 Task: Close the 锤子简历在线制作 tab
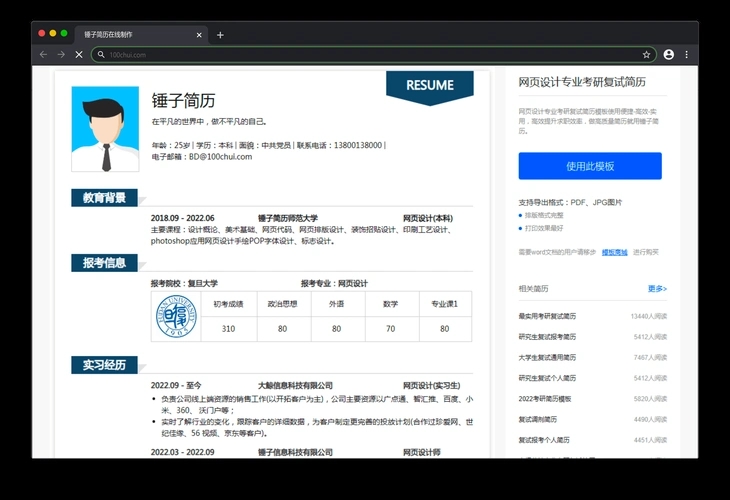click(x=199, y=34)
